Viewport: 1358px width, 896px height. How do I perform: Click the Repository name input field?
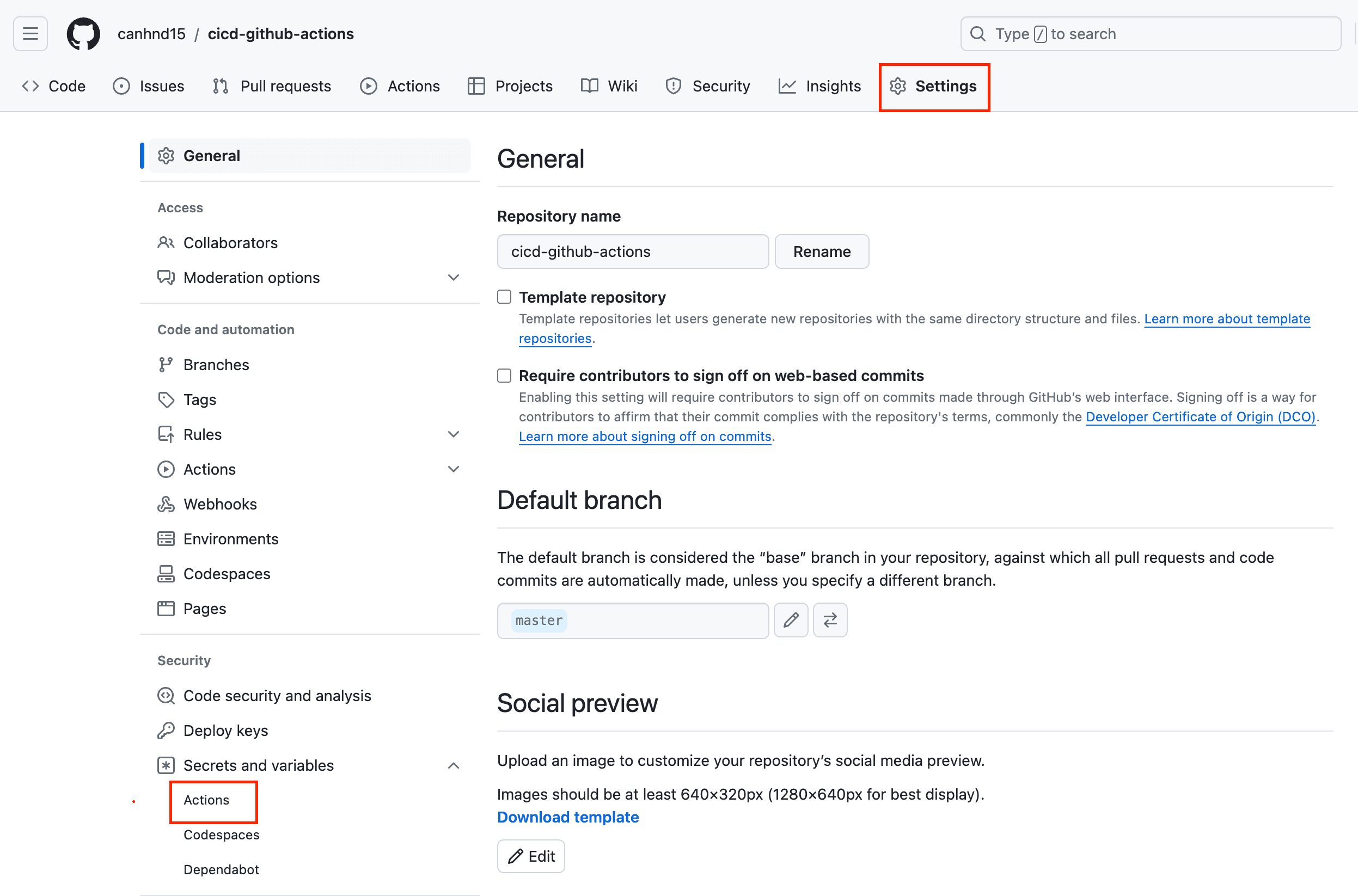click(633, 251)
